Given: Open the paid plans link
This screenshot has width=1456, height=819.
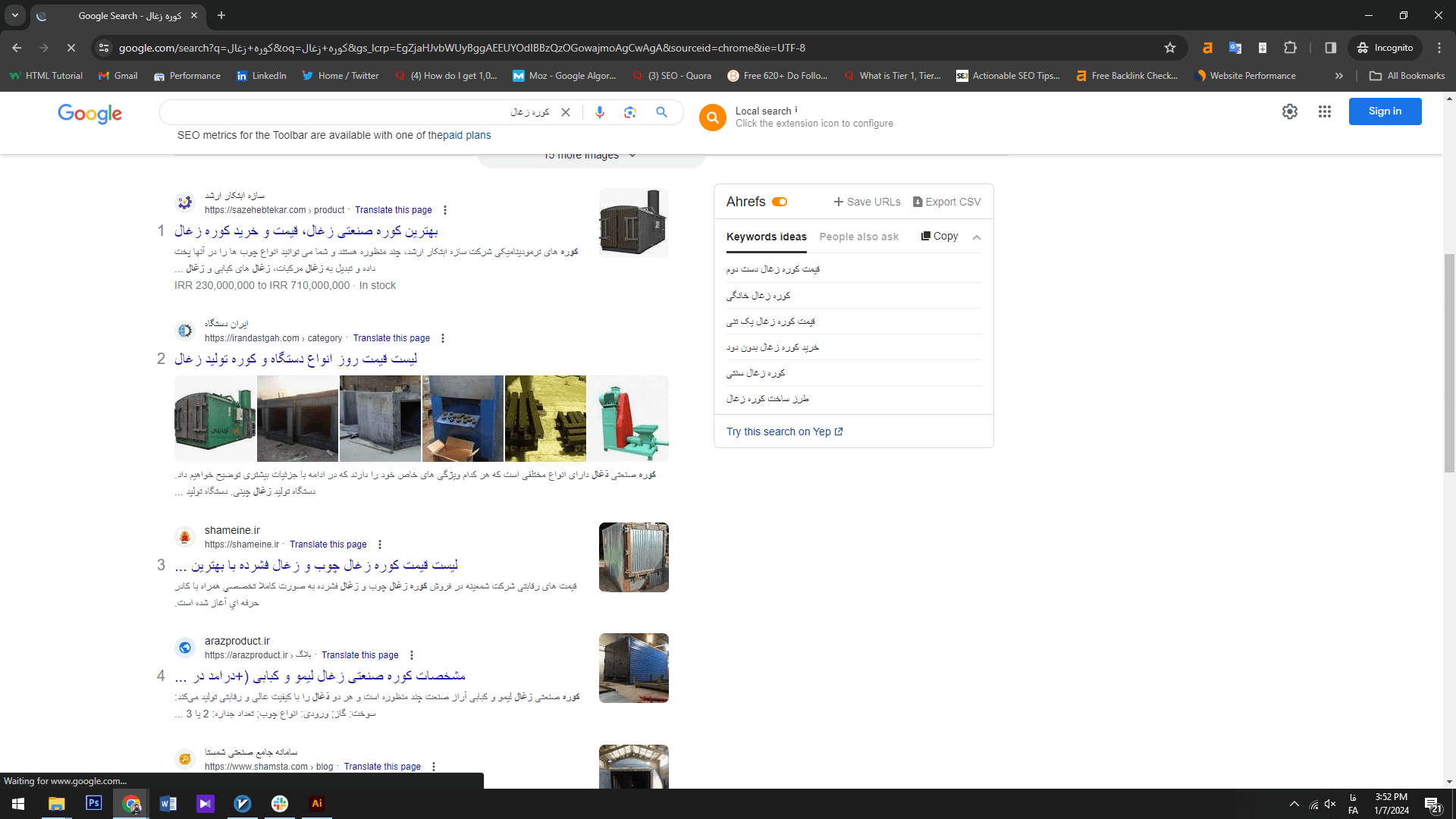Looking at the screenshot, I should tap(467, 135).
